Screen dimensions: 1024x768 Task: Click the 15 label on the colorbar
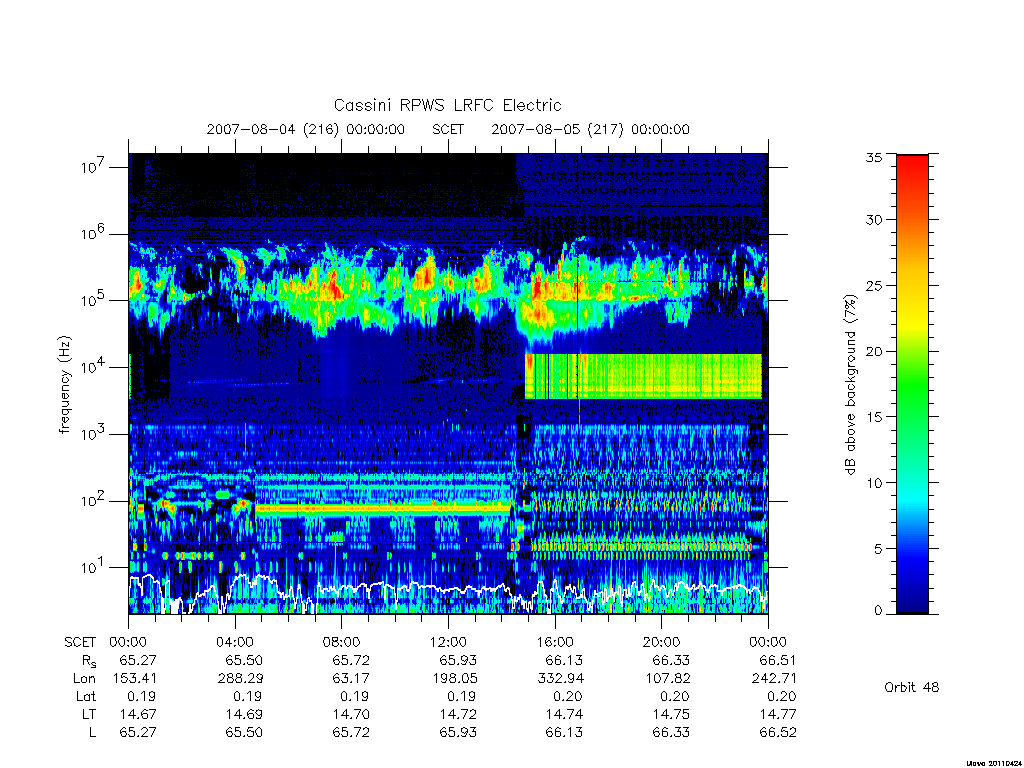(873, 416)
